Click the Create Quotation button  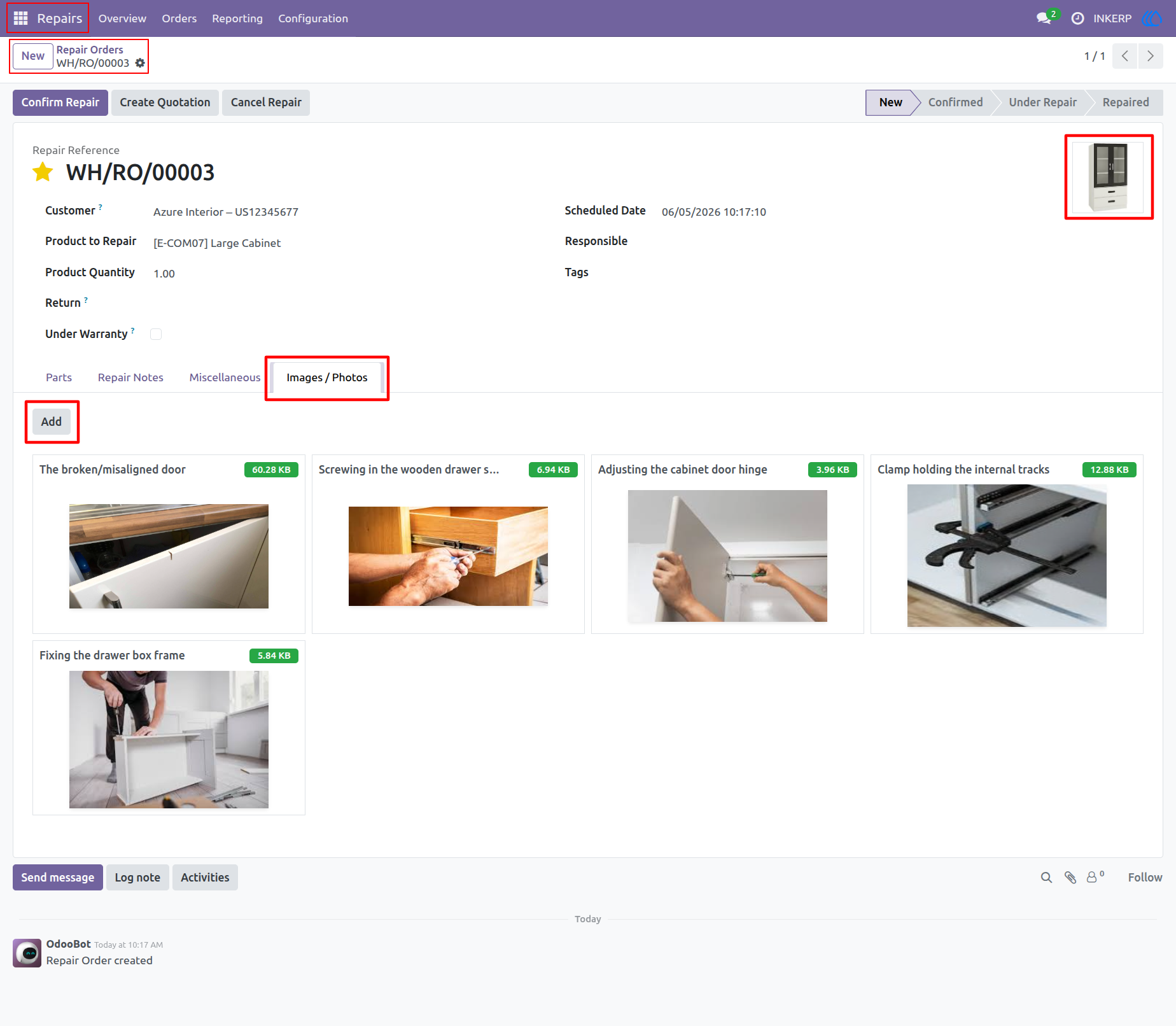coord(165,102)
